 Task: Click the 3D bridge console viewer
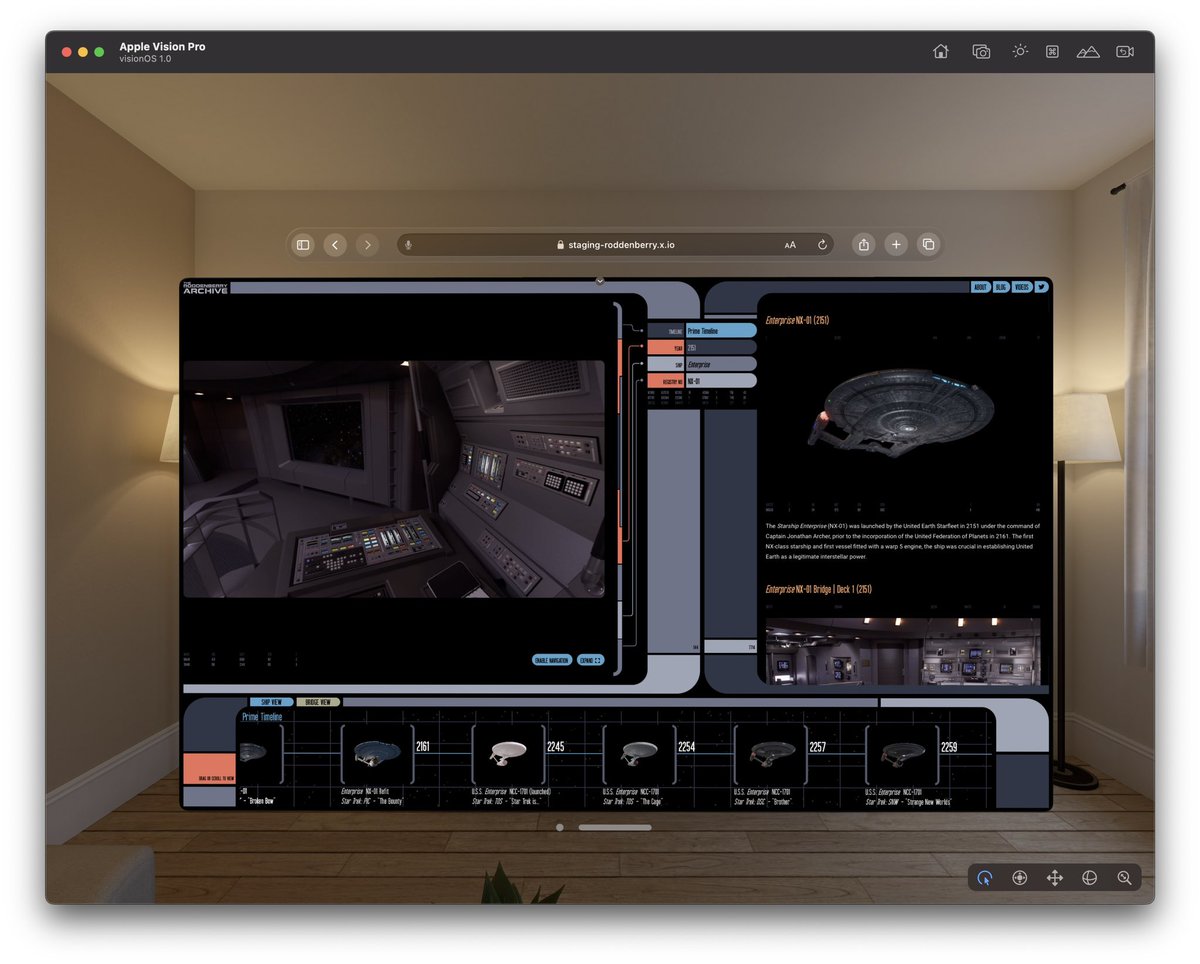coord(394,479)
